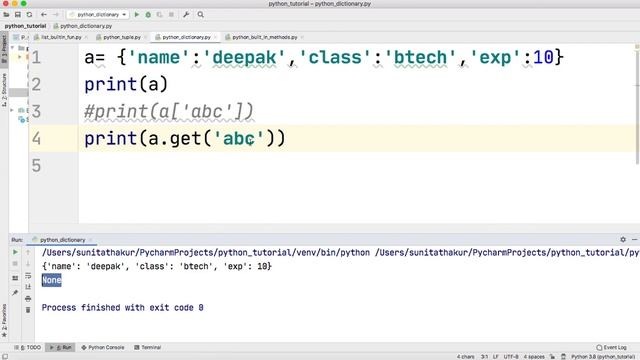640x360 pixels.
Task: Expand the lower project tree node arrow
Action: tap(12, 110)
